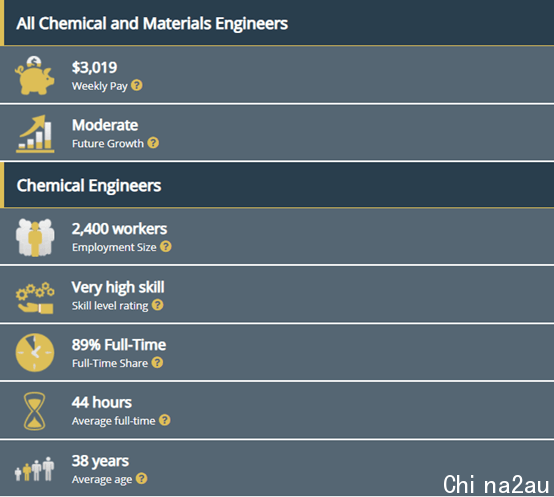Click the Very high skill text
Image resolution: width=554 pixels, height=497 pixels.
(118, 287)
